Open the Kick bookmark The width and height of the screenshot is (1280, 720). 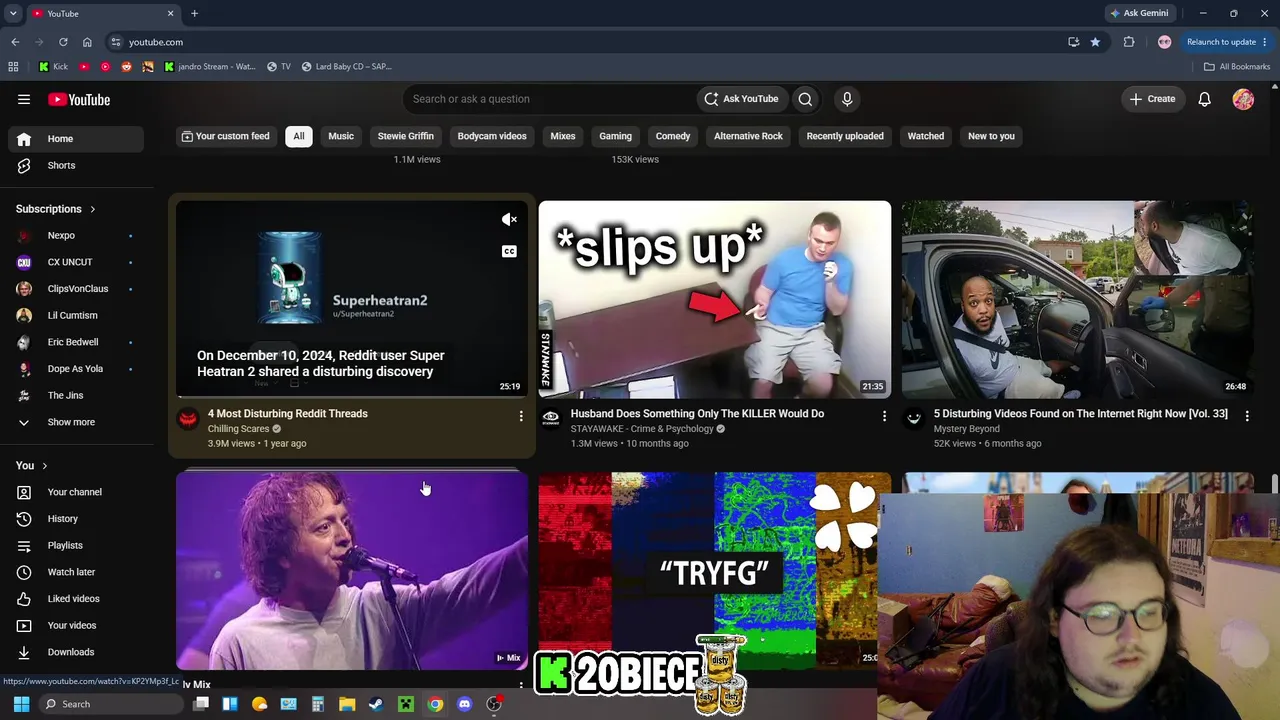pyautogui.click(x=53, y=67)
